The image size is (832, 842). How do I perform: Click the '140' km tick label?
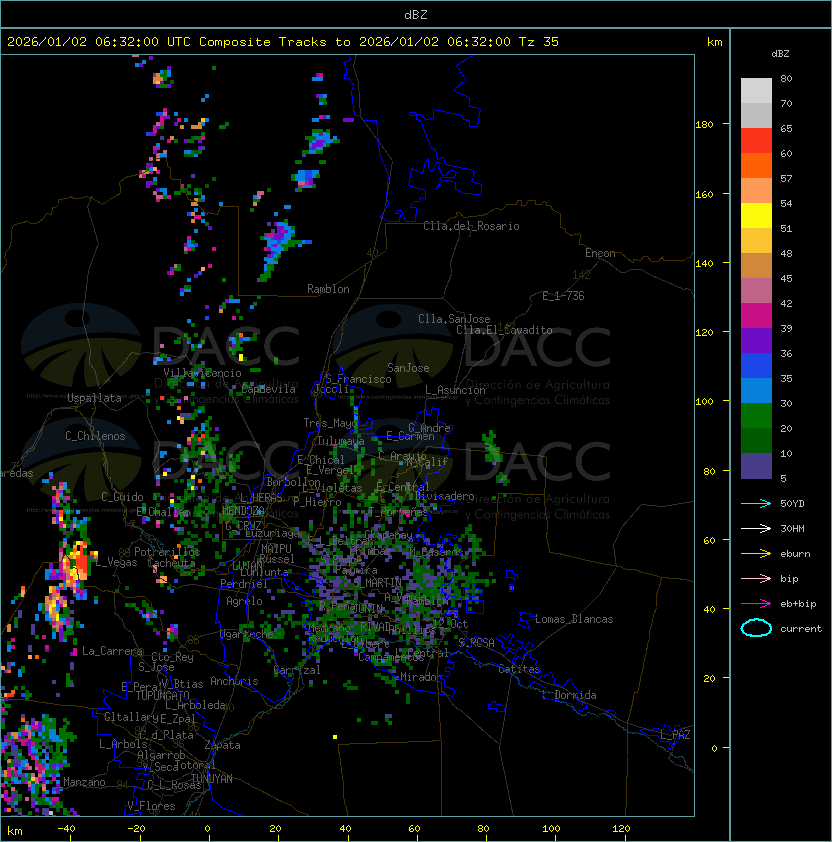[x=704, y=264]
